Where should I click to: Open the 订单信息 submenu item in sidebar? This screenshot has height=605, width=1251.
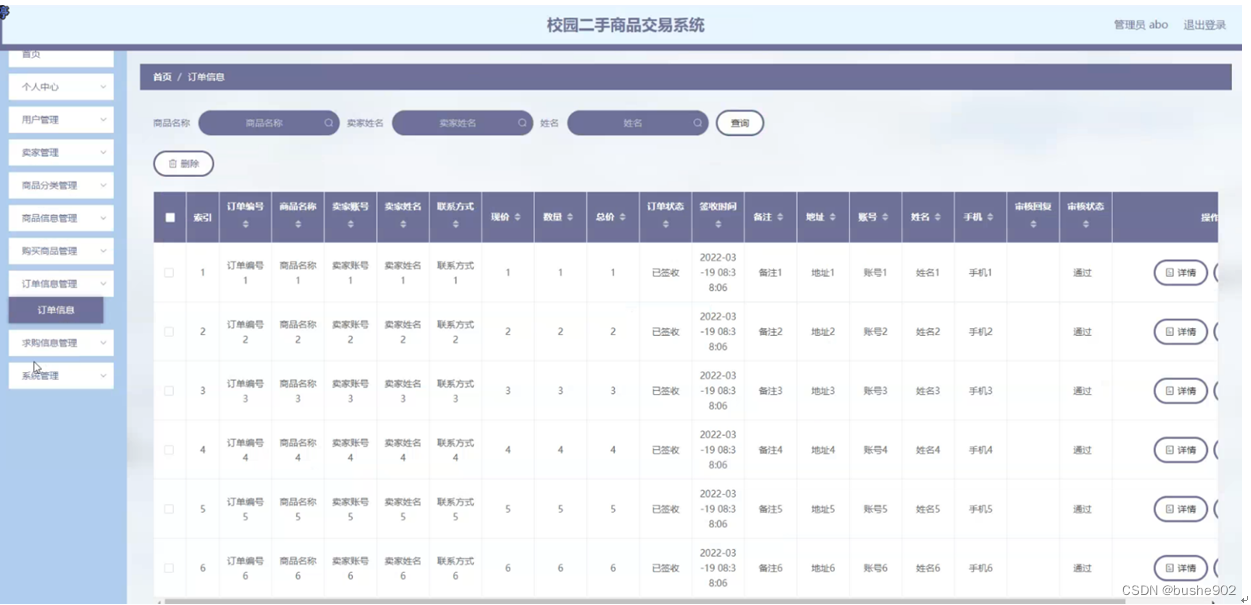pyautogui.click(x=56, y=310)
